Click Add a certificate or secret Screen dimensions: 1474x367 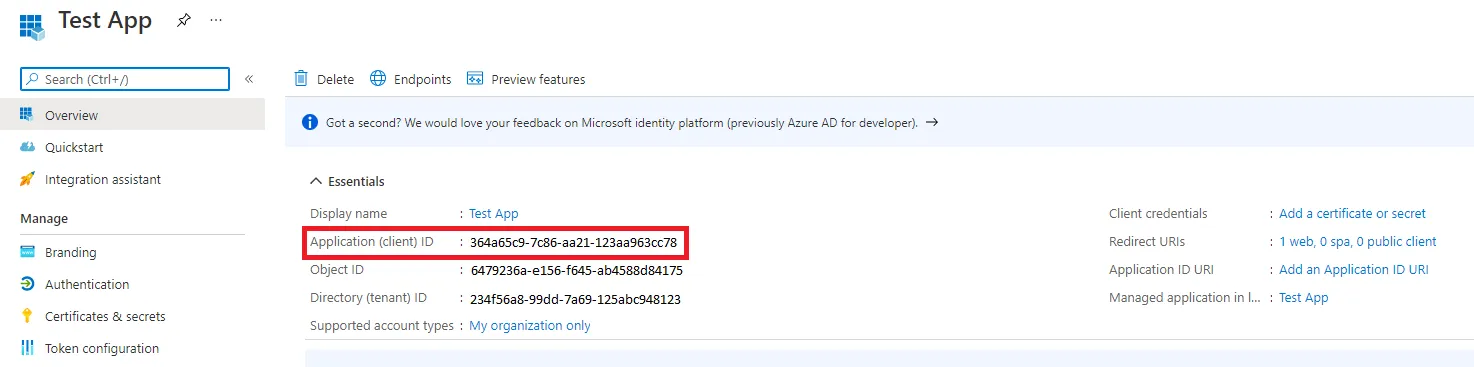coord(1352,213)
